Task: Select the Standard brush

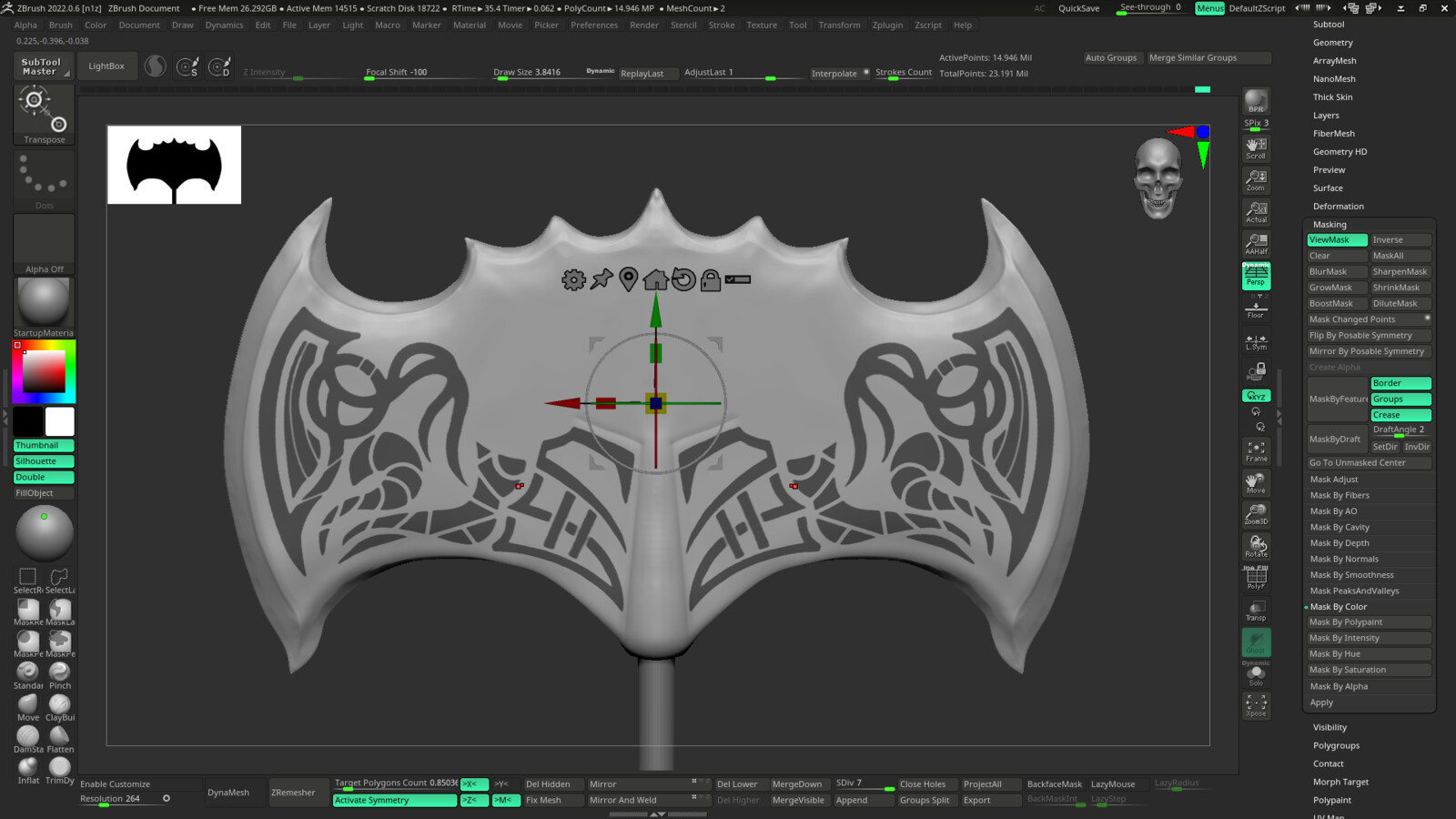Action: 28,676
